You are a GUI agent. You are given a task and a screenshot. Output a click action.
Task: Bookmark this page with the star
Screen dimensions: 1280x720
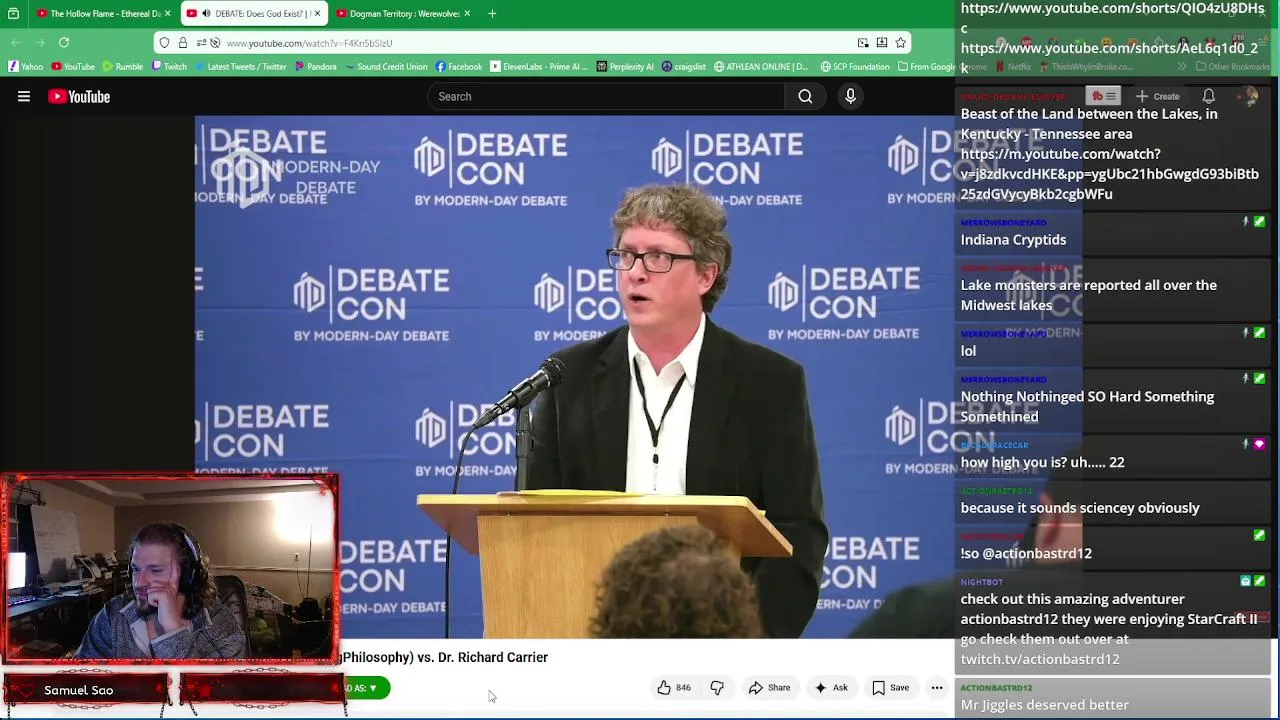point(900,43)
